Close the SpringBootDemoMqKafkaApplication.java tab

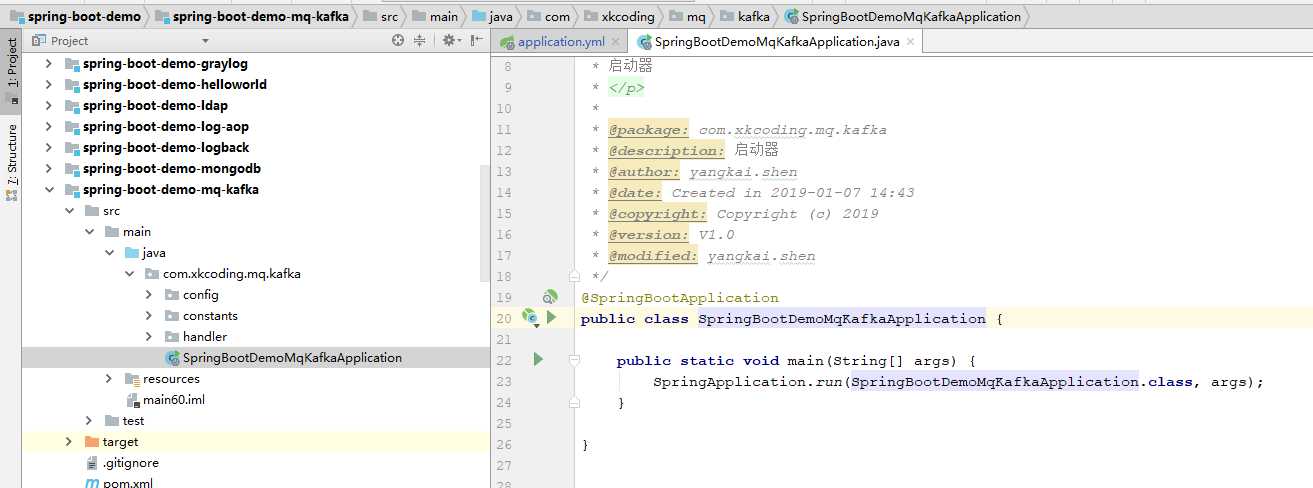click(x=909, y=42)
